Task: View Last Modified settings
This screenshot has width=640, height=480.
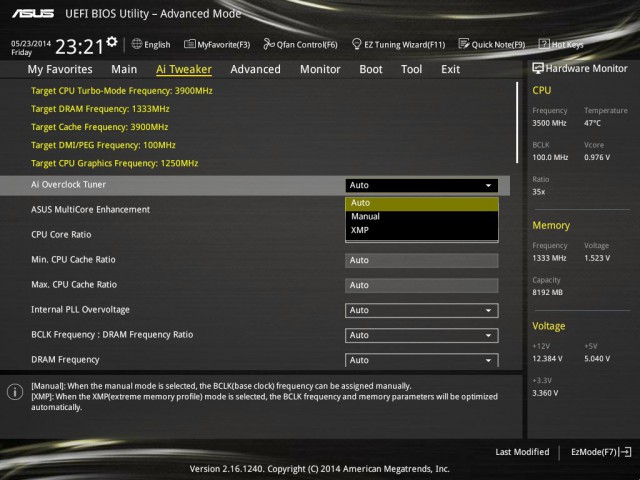Action: pyautogui.click(x=522, y=452)
